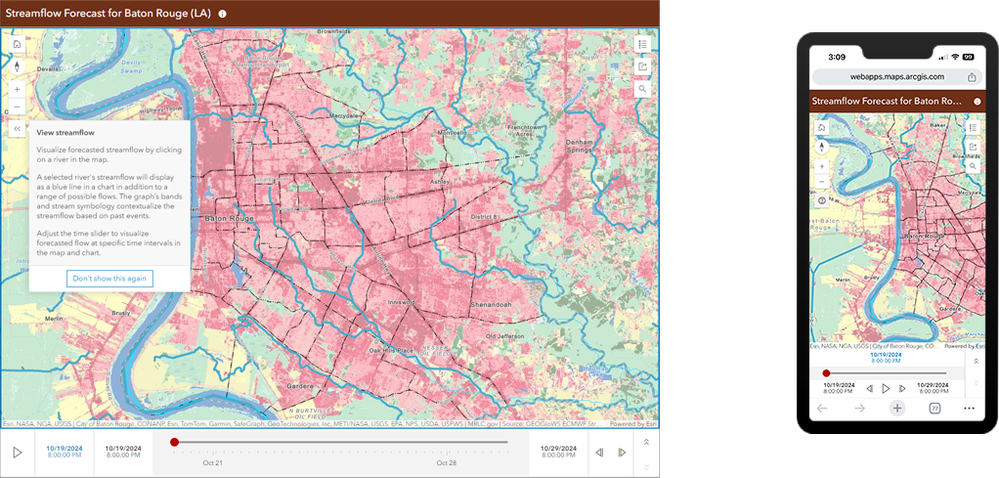Reset desktop map orientation with compass button
The height and width of the screenshot is (478, 999).
[x=17, y=66]
